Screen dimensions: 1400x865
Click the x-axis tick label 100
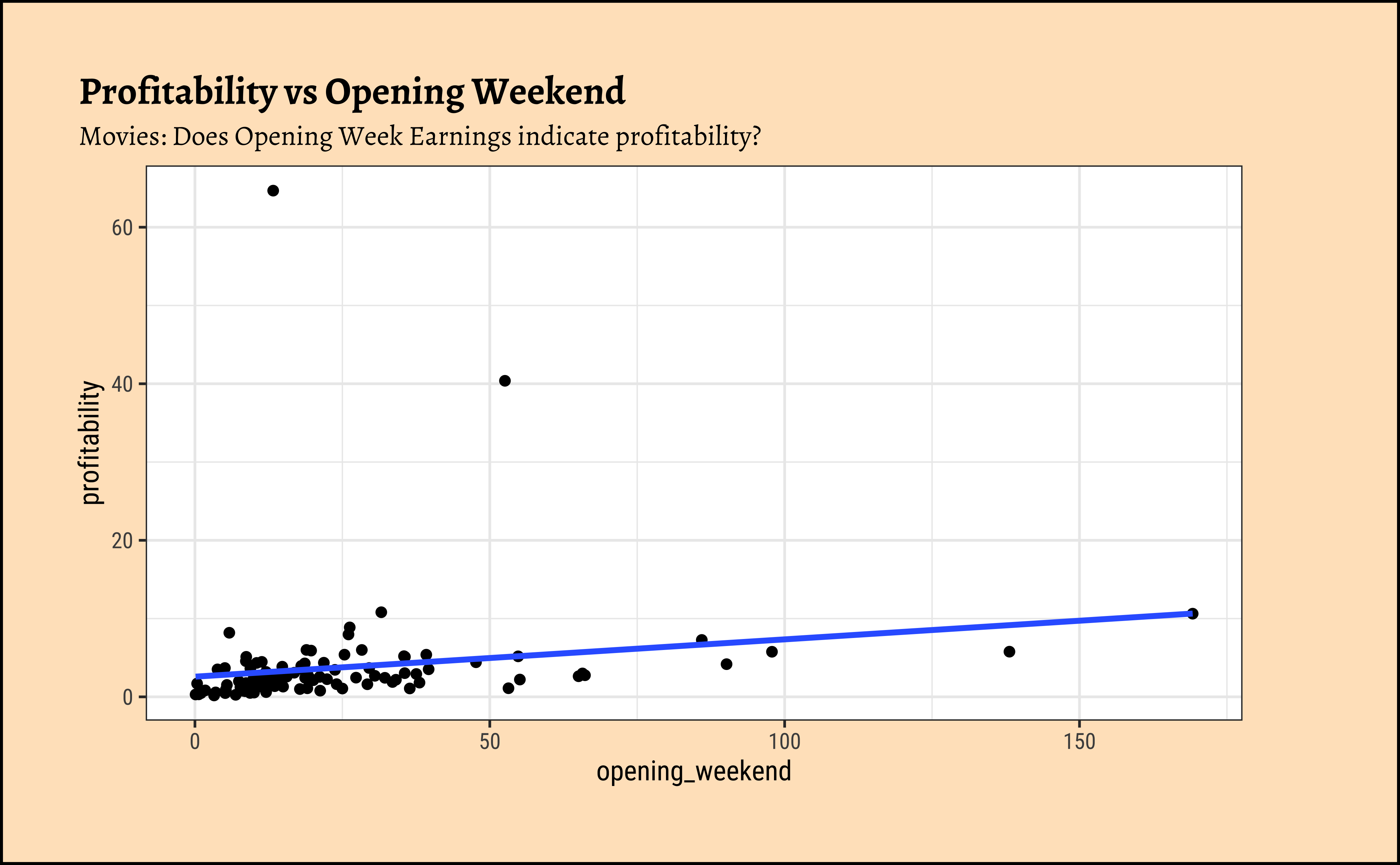(x=784, y=742)
